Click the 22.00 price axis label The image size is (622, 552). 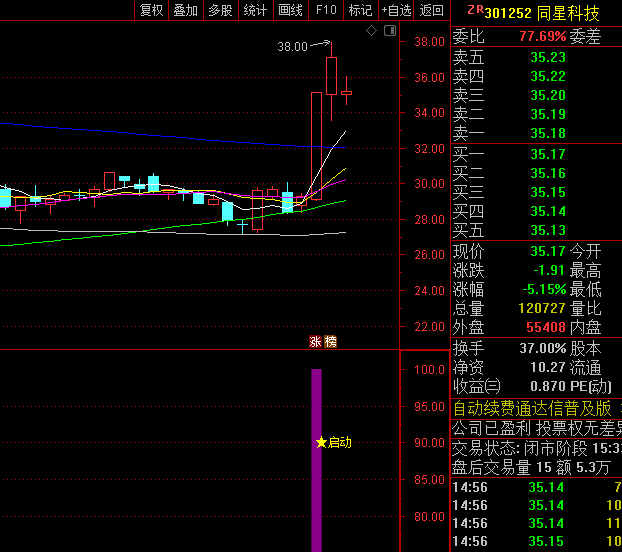point(430,327)
